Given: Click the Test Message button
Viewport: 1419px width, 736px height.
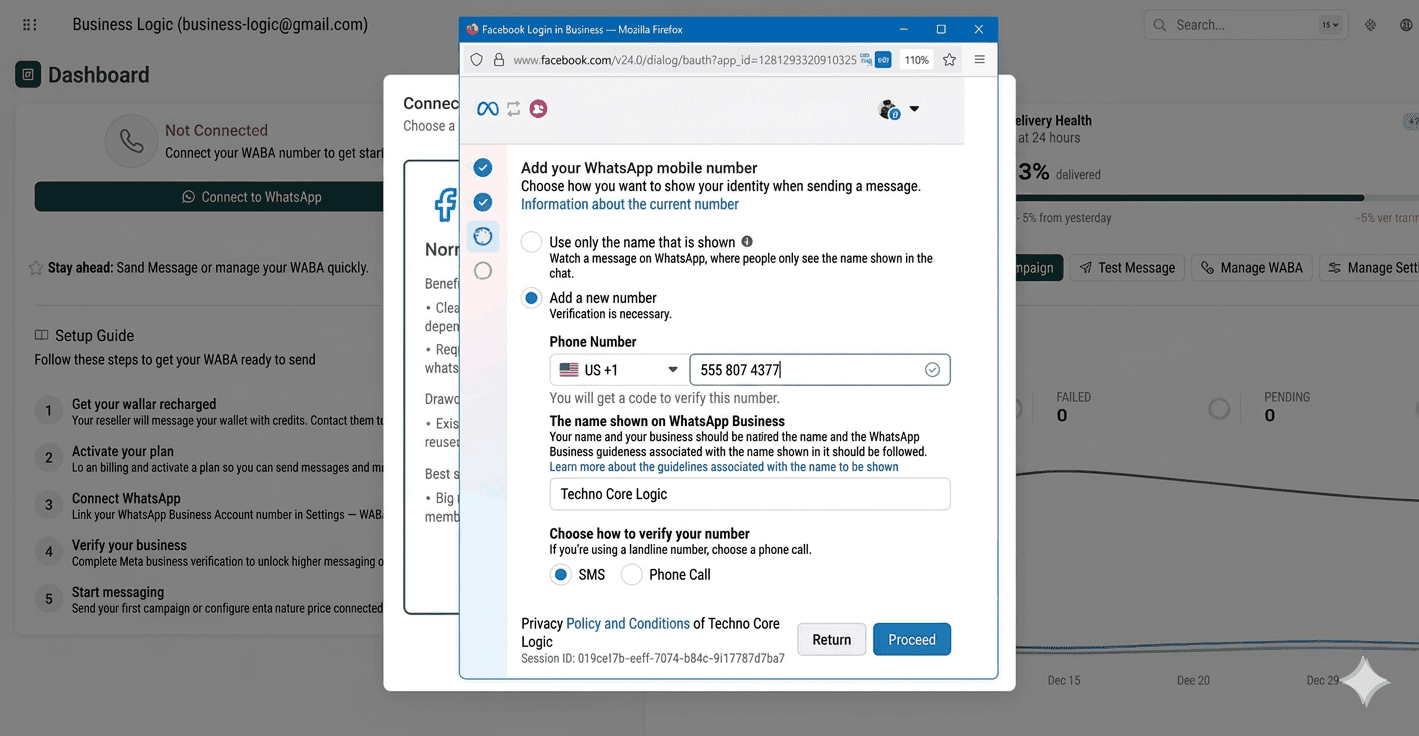Looking at the screenshot, I should 1127,268.
